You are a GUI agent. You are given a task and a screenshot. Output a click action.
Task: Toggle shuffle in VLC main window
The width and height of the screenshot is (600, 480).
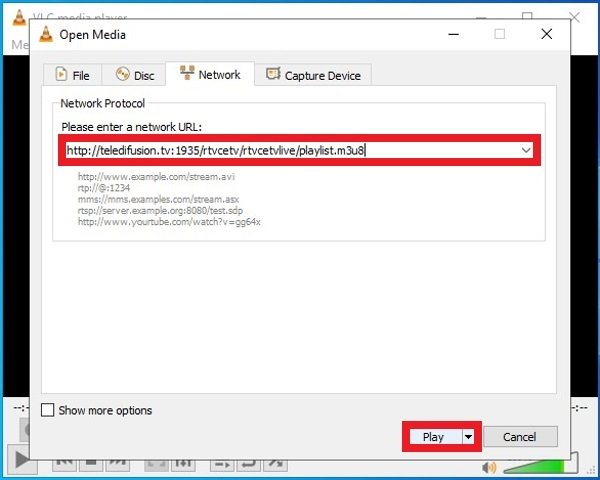coord(276,464)
